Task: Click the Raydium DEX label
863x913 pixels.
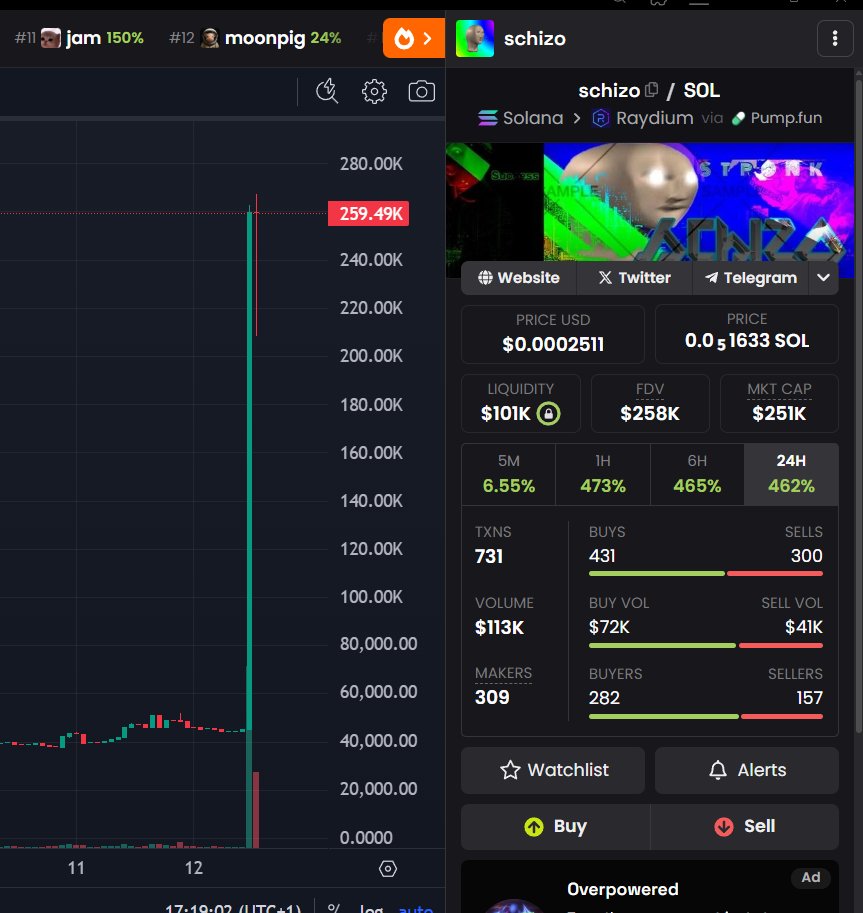Action: point(642,118)
